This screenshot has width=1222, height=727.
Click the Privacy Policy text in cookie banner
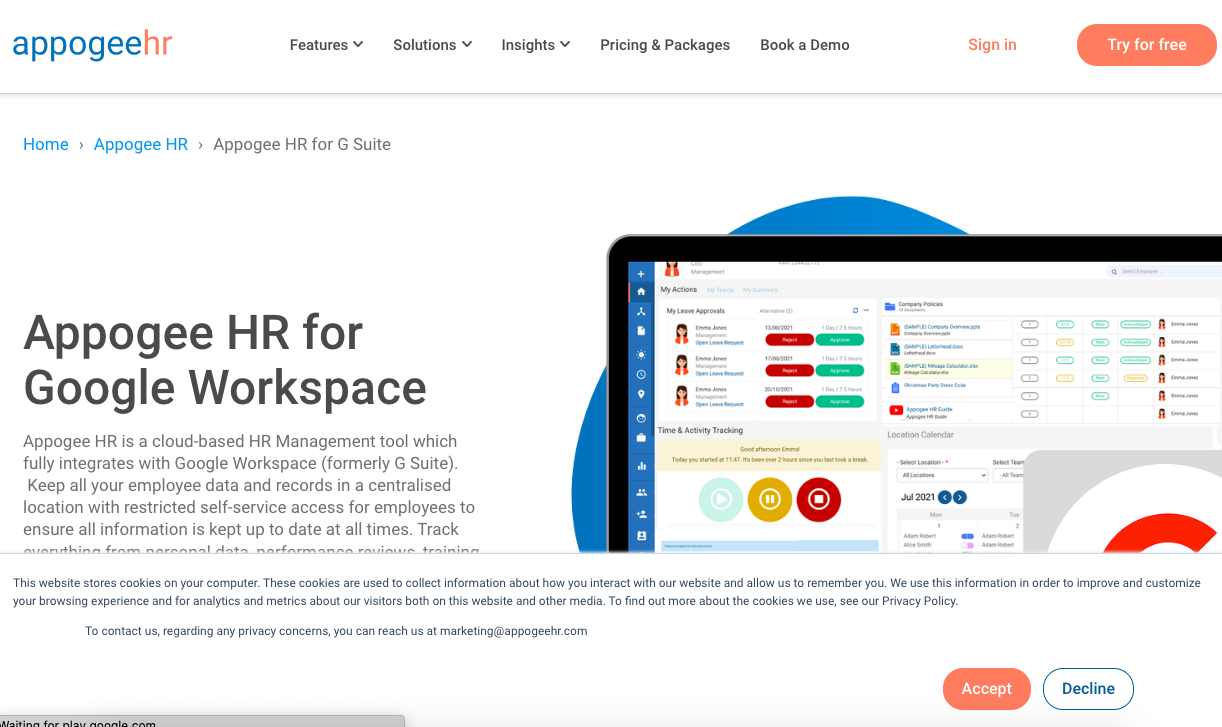click(918, 601)
